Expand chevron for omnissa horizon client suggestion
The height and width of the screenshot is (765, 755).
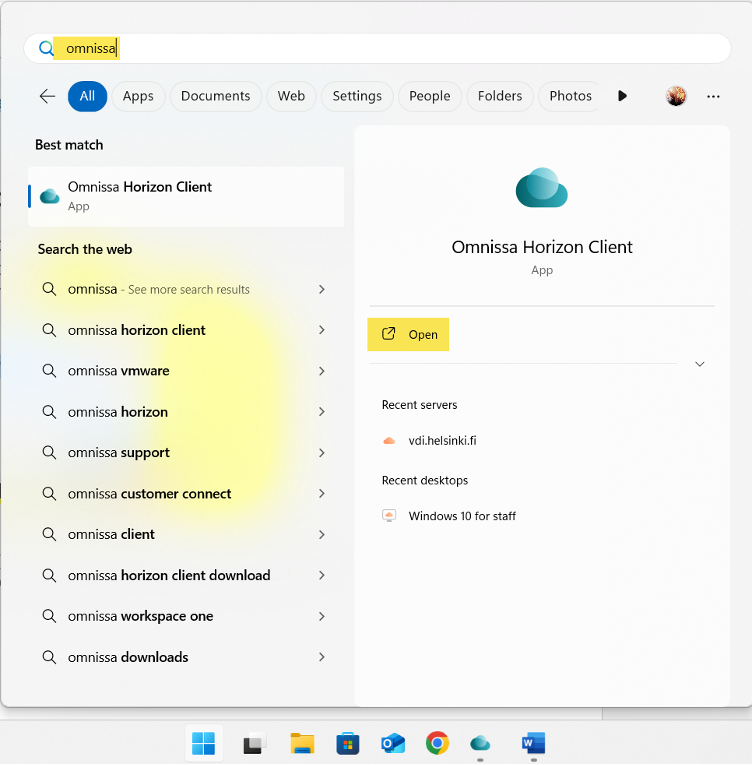[321, 330]
